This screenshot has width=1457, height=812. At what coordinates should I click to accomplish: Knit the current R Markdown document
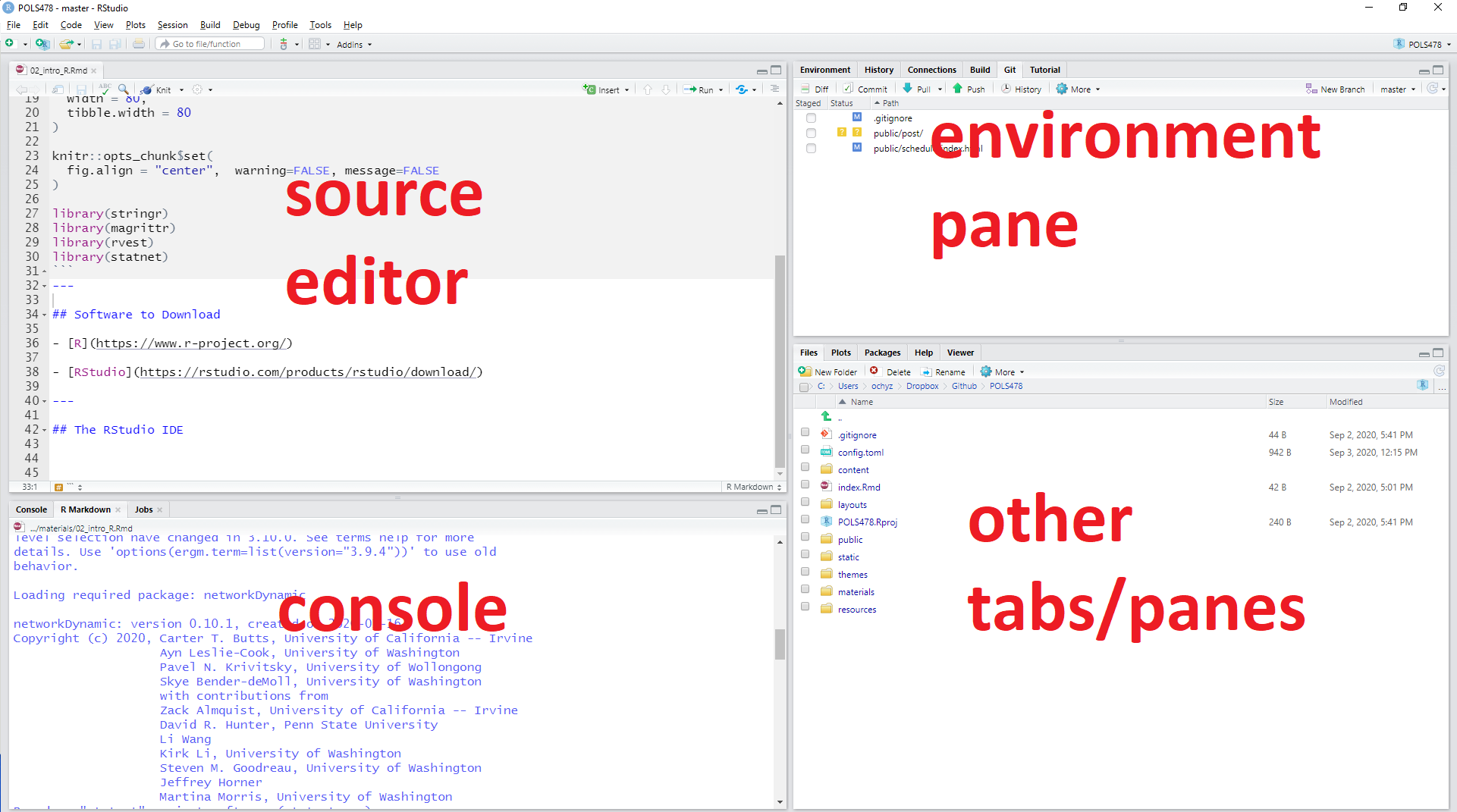[156, 89]
